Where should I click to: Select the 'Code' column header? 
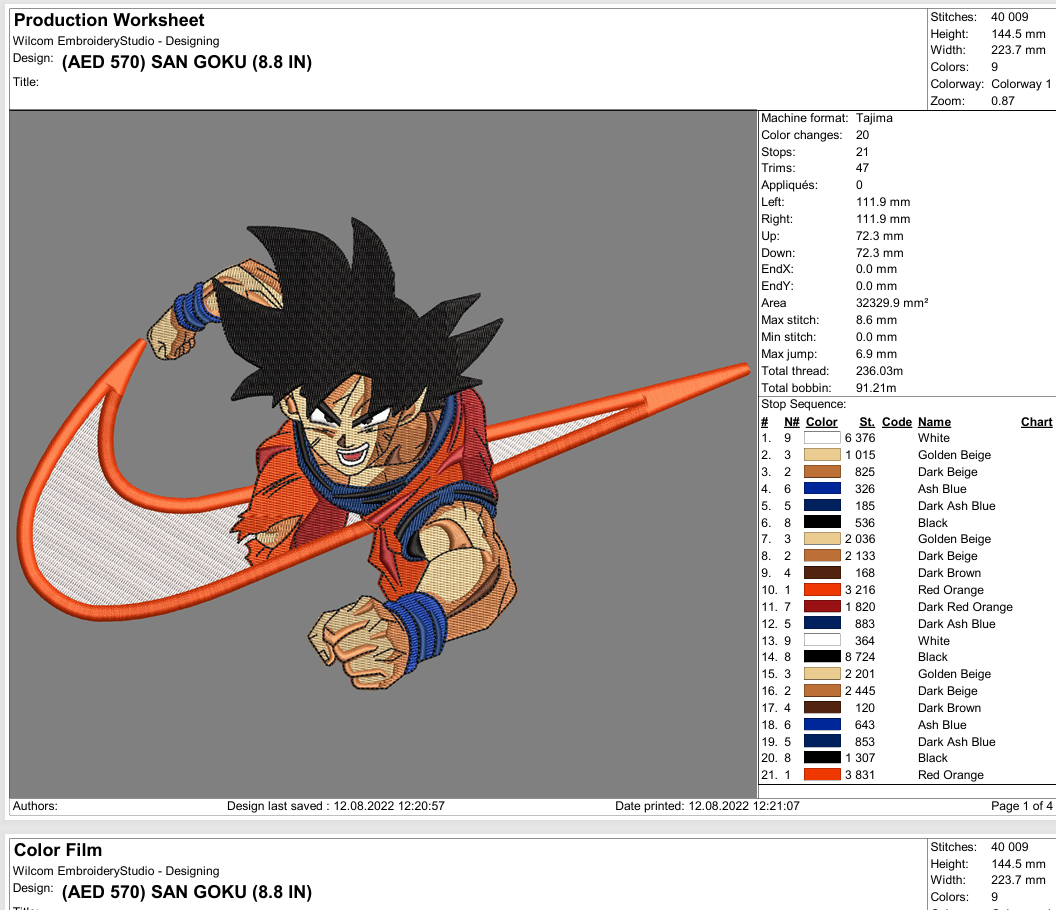tap(896, 422)
